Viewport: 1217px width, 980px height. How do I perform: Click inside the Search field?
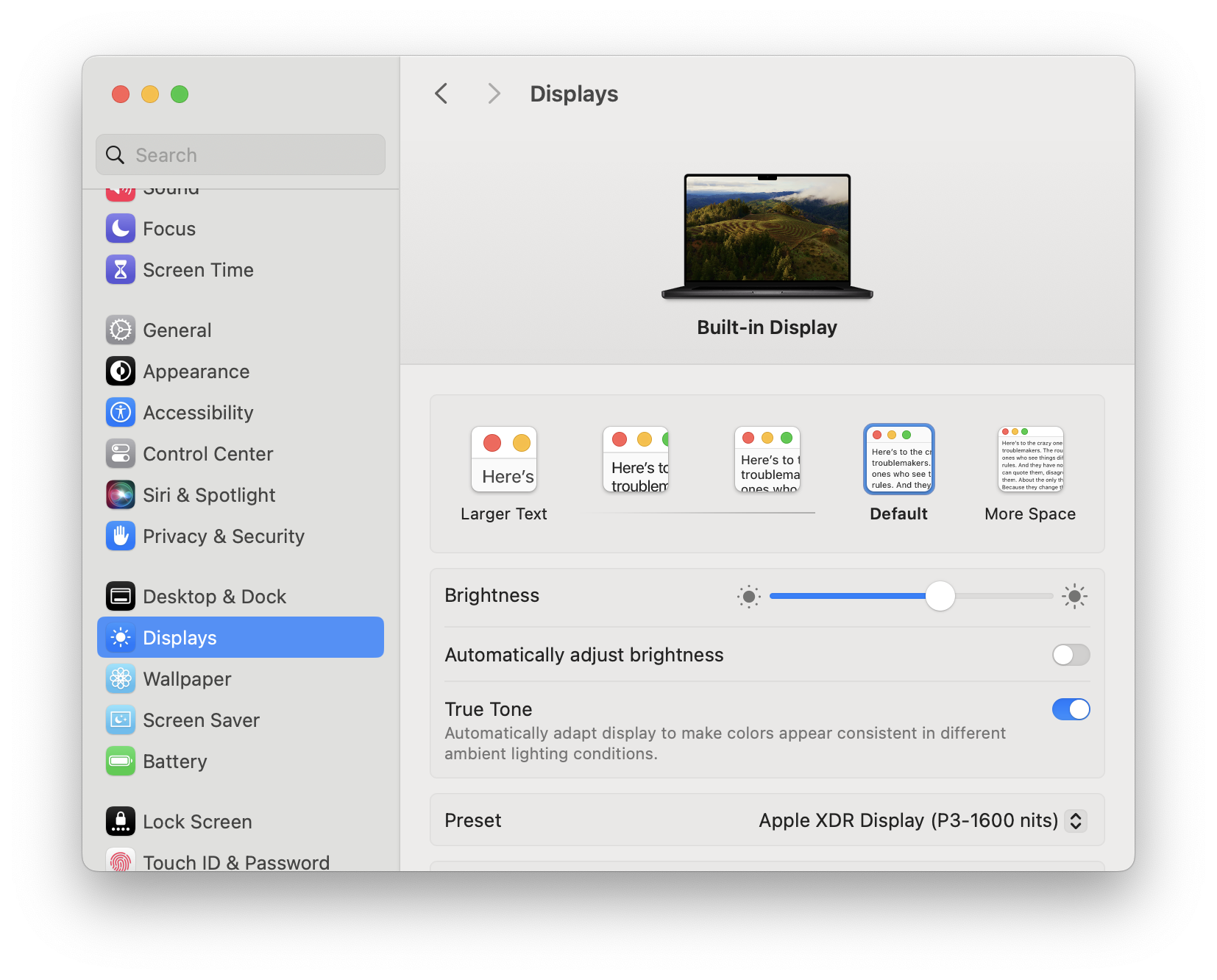[x=240, y=155]
